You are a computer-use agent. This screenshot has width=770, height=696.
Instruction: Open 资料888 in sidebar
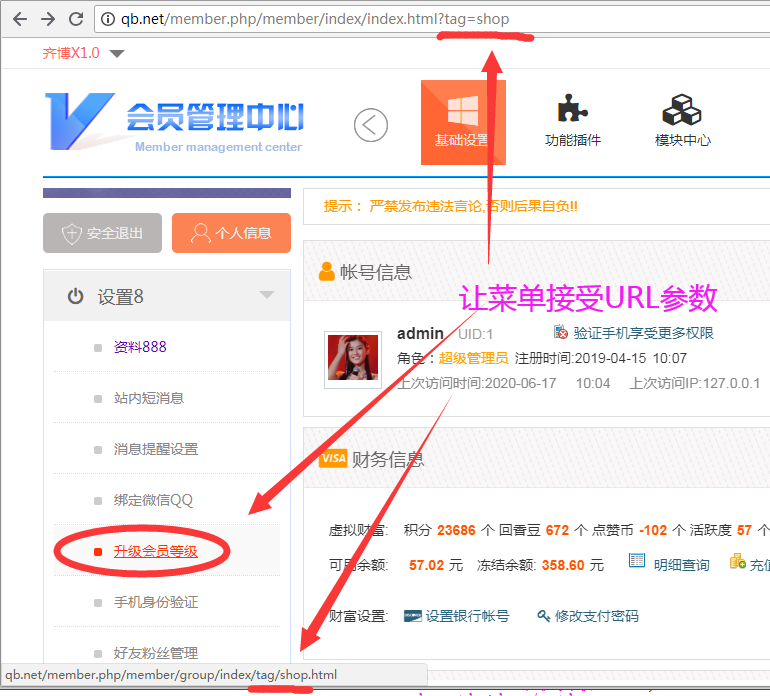tap(140, 347)
